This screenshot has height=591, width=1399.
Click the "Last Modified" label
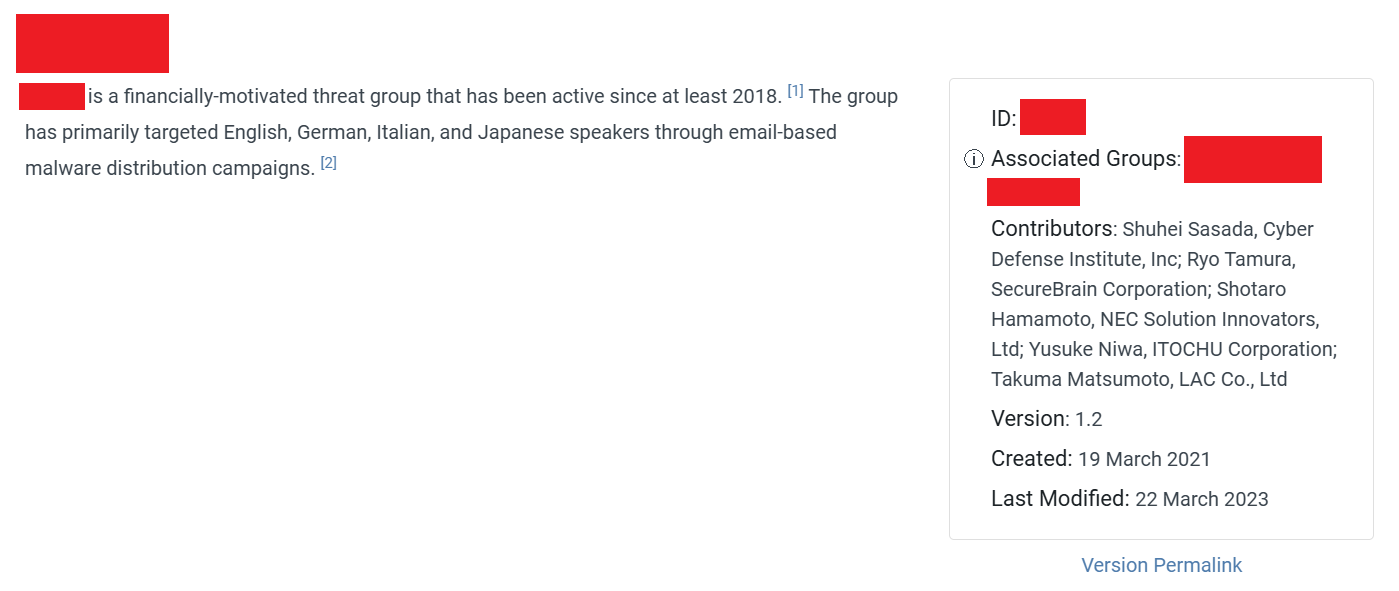click(1059, 498)
